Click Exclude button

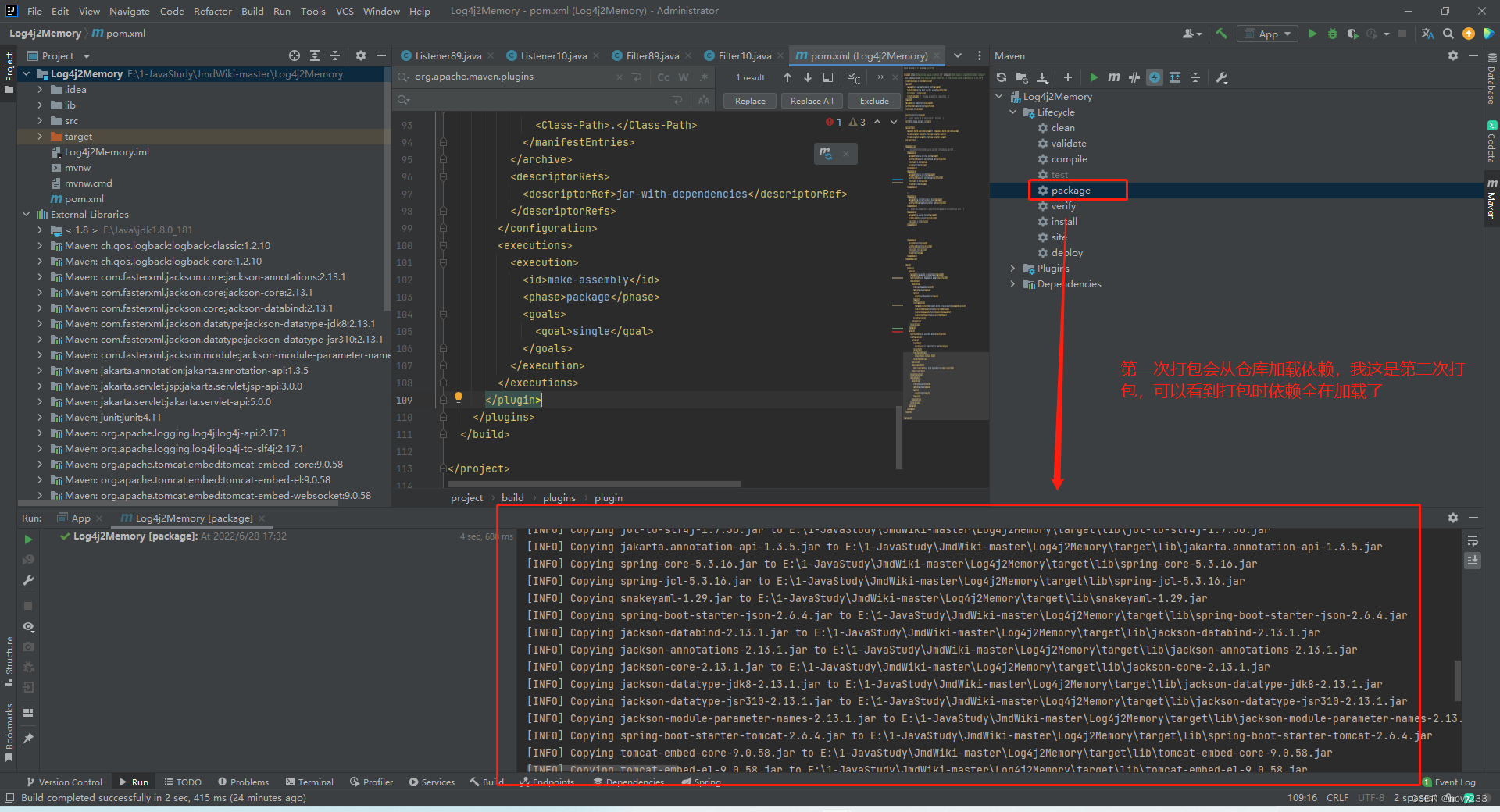tap(874, 101)
